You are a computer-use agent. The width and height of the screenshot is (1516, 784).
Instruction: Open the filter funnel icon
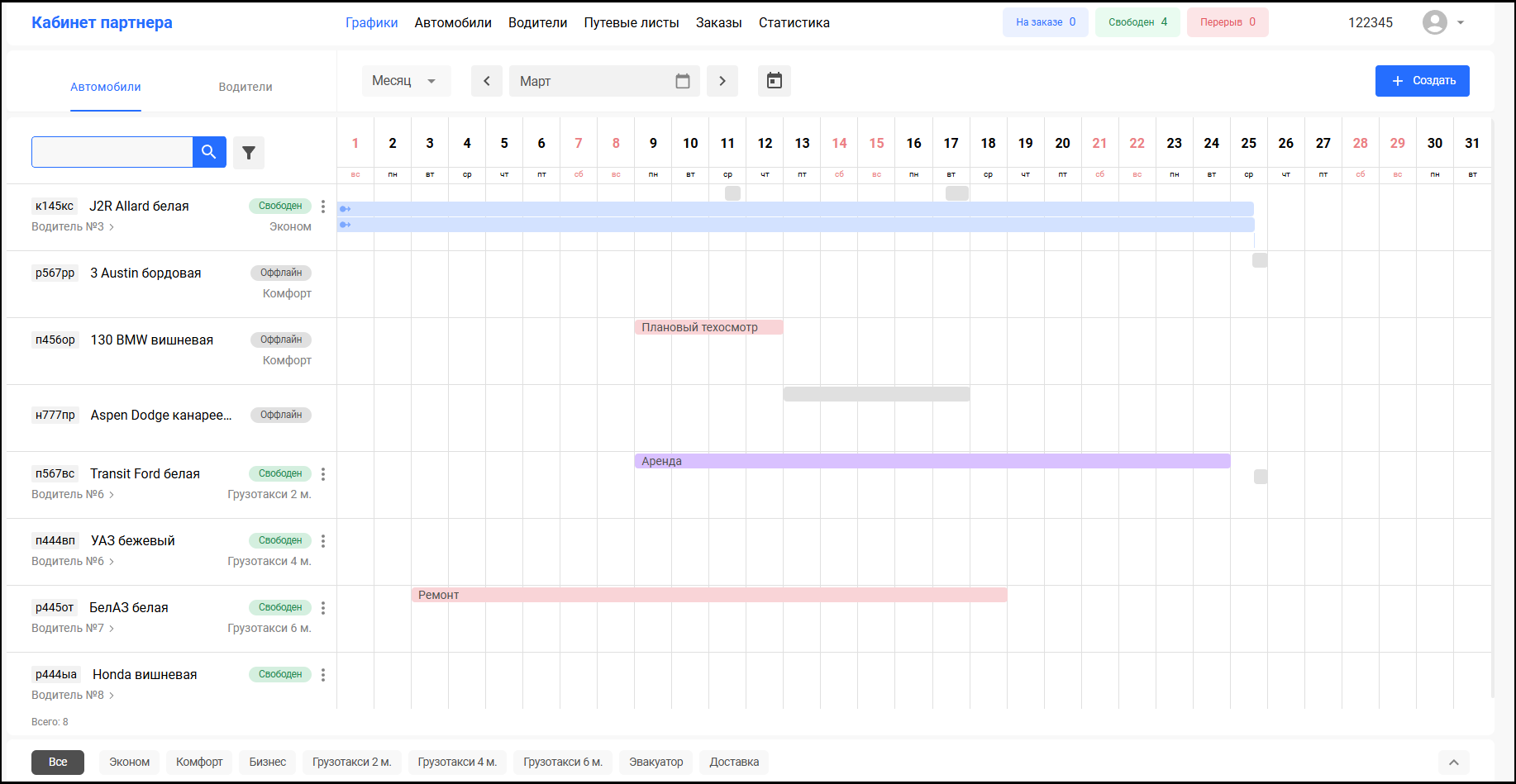pyautogui.click(x=249, y=153)
